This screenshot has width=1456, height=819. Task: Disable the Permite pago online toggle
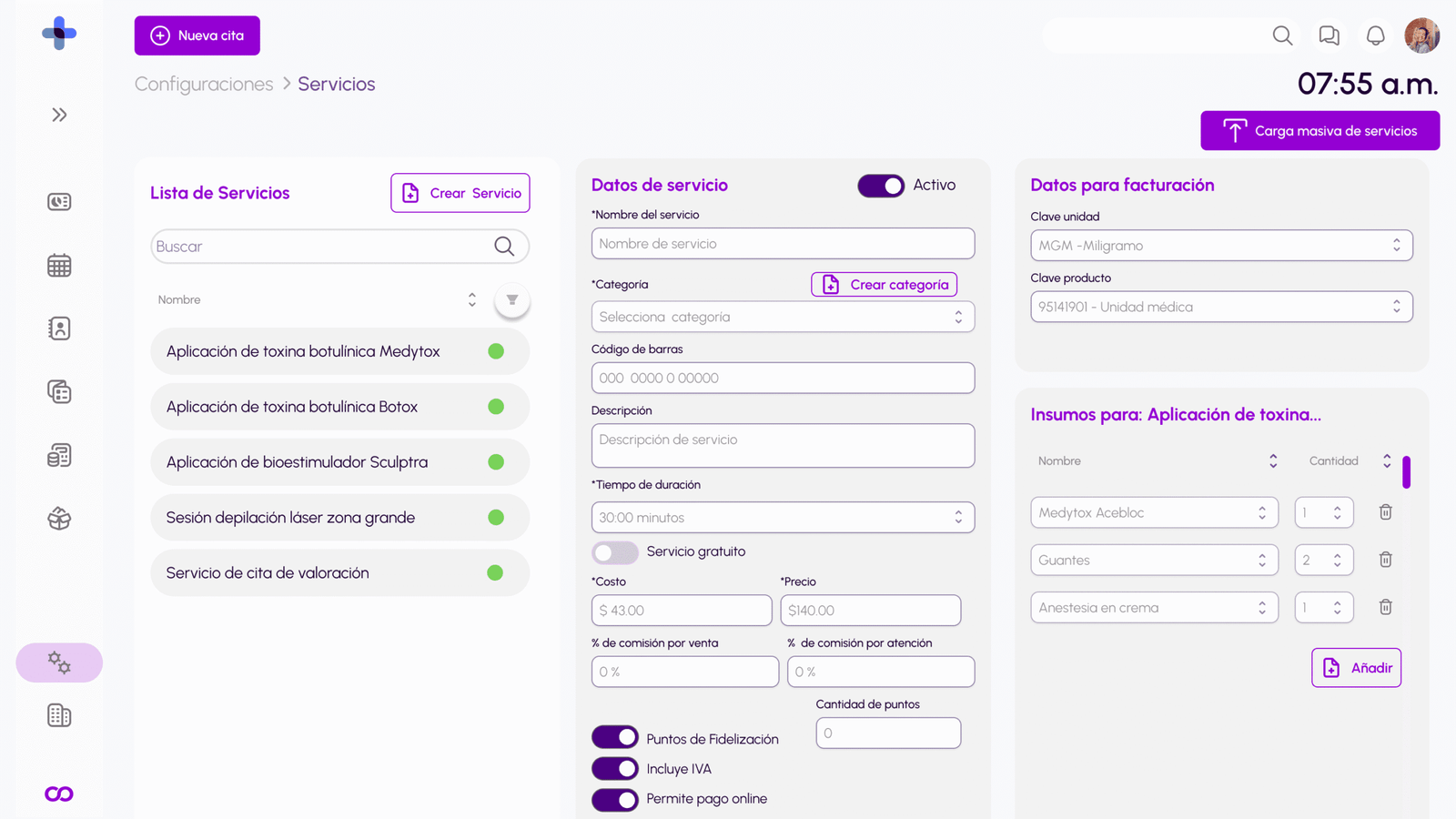tap(615, 799)
